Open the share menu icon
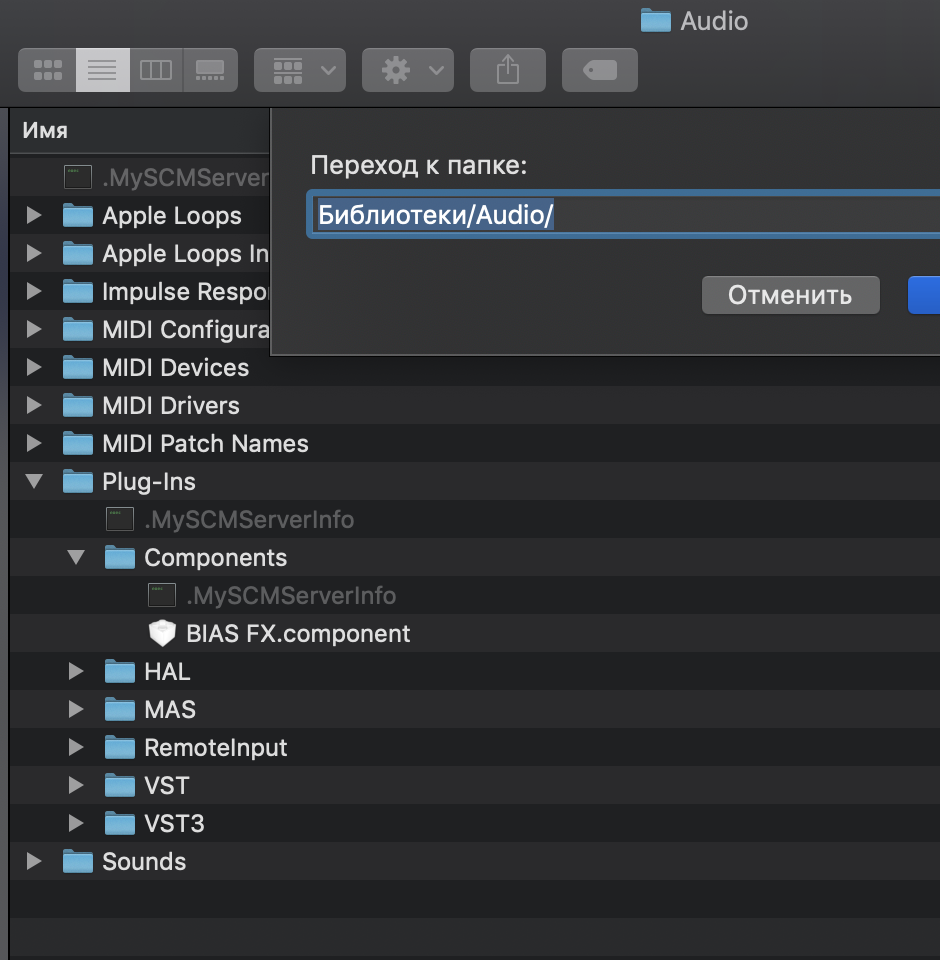The width and height of the screenshot is (940, 960). tap(508, 70)
